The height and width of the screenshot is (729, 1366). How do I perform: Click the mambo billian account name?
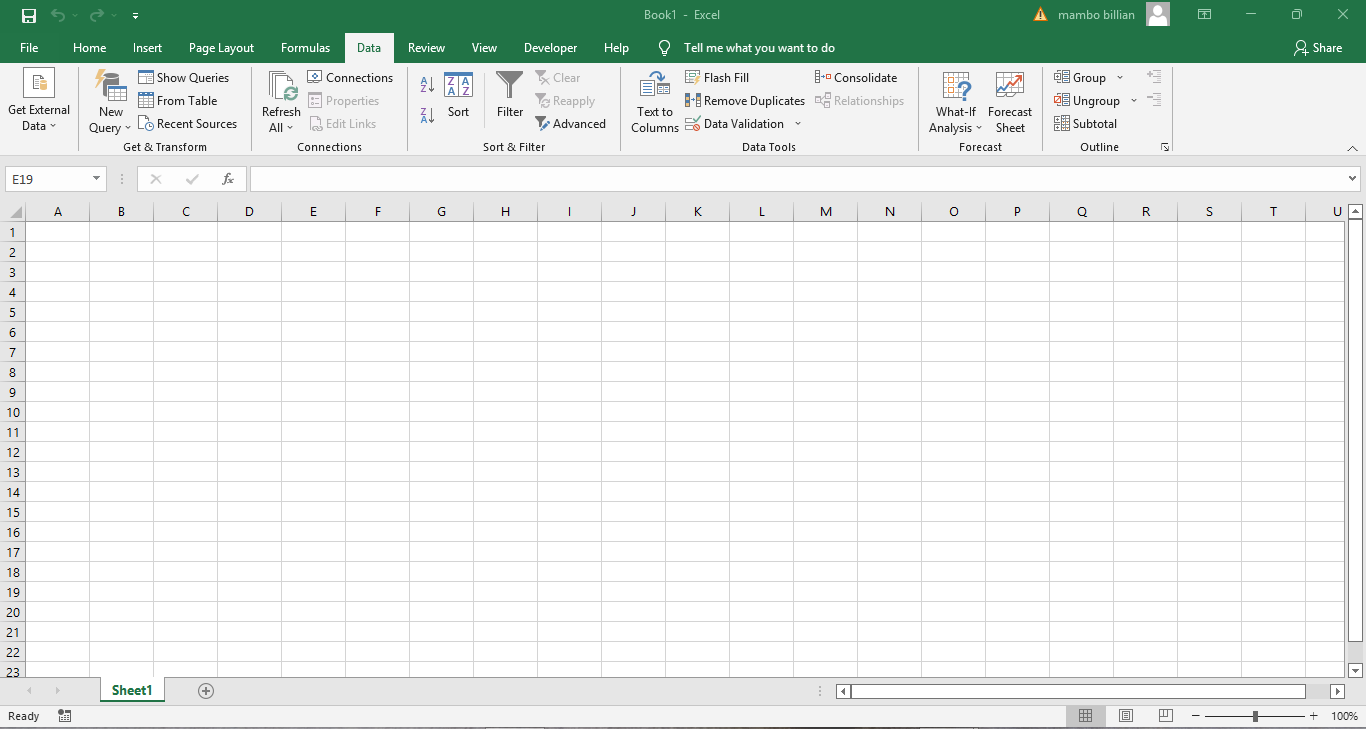coord(1096,15)
